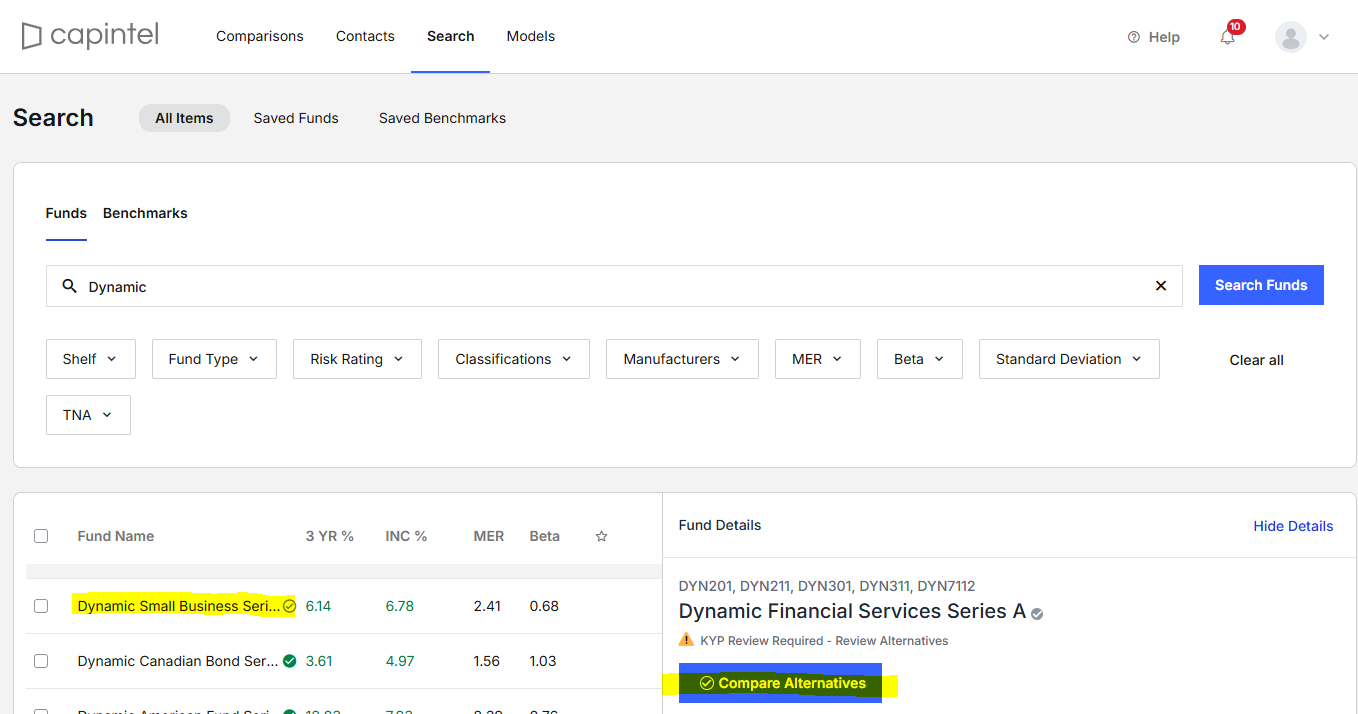Click the Dynamic Financial Services Series A title
Viewport: 1358px width, 714px height.
tap(852, 611)
